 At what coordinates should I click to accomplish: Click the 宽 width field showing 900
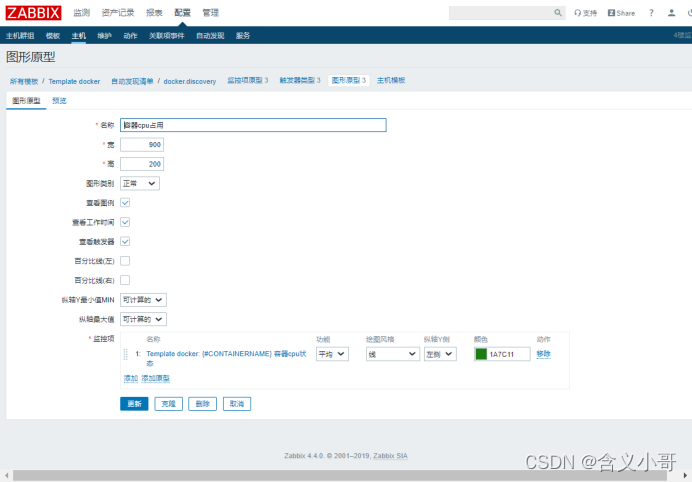(142, 144)
